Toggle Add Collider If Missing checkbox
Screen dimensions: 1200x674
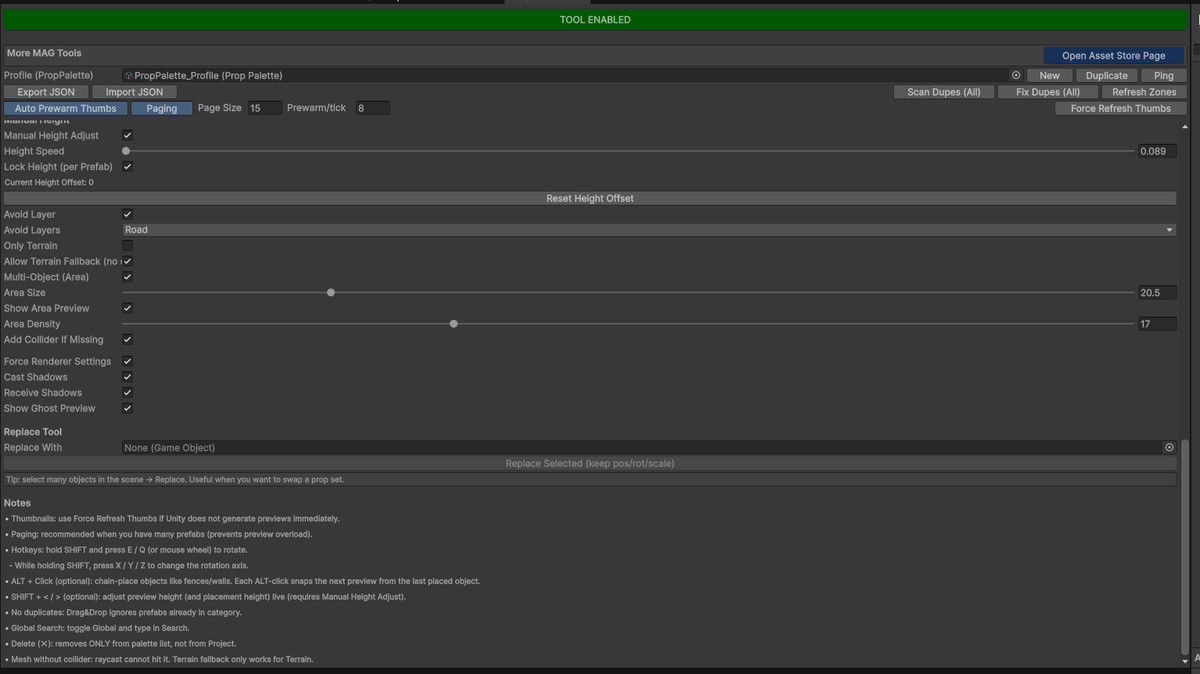127,340
